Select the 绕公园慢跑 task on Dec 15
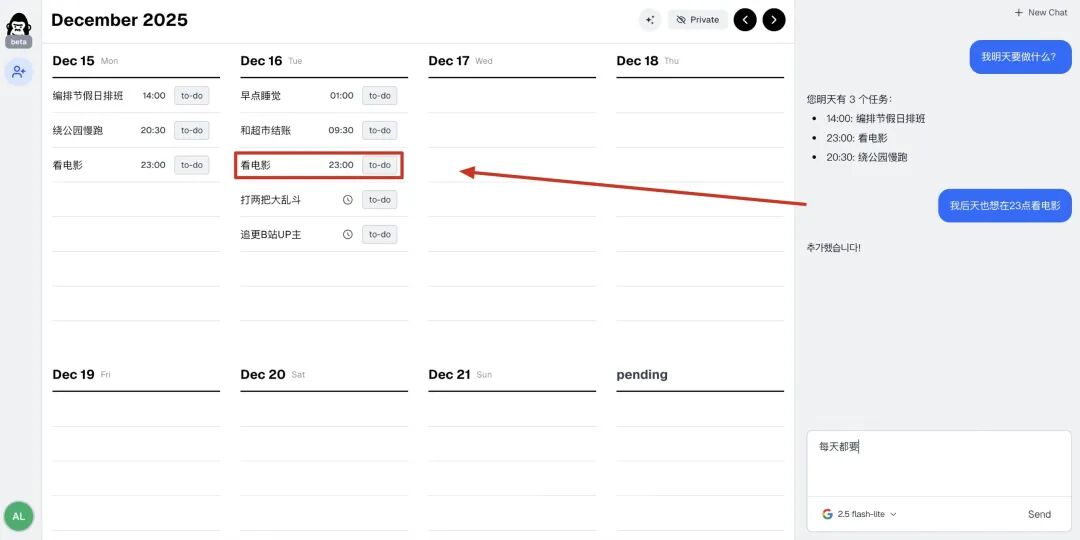This screenshot has width=1080, height=540. 78,131
